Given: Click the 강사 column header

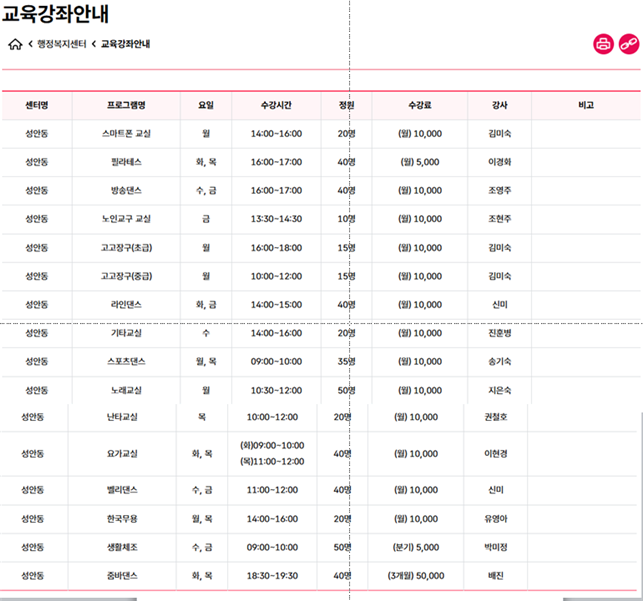Looking at the screenshot, I should click(499, 105).
